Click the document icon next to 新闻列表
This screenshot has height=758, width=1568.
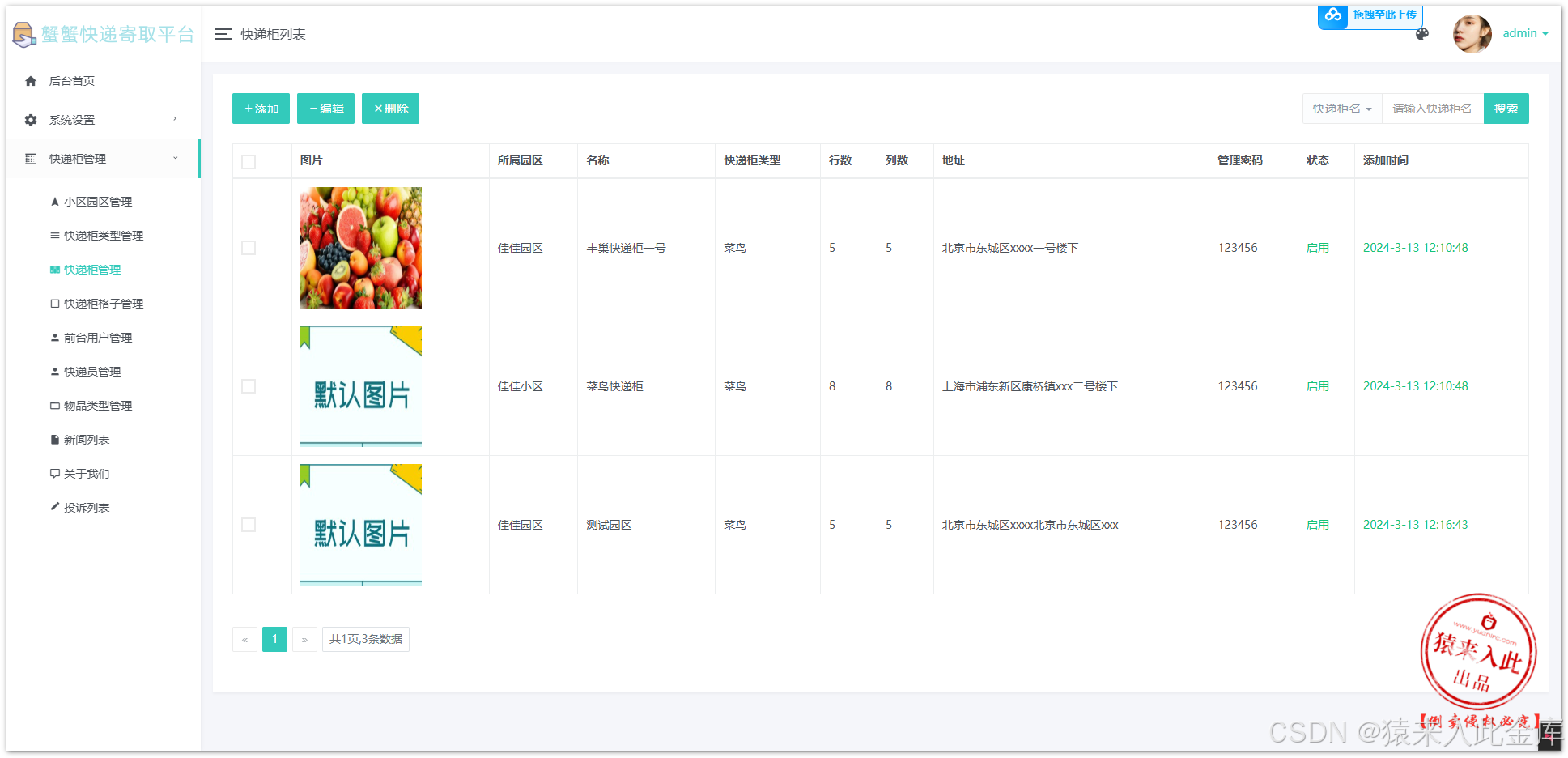click(55, 440)
